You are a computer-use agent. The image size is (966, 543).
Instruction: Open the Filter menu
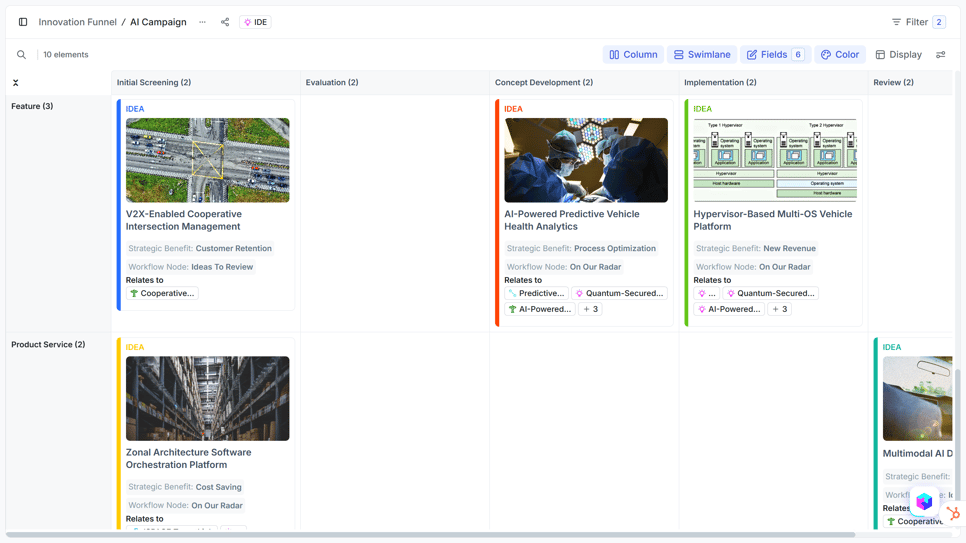click(x=918, y=22)
